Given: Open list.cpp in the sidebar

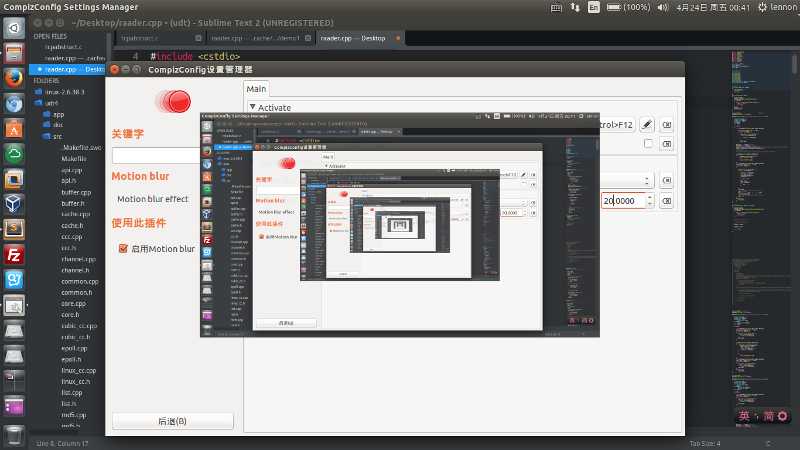Looking at the screenshot, I should click(x=71, y=392).
